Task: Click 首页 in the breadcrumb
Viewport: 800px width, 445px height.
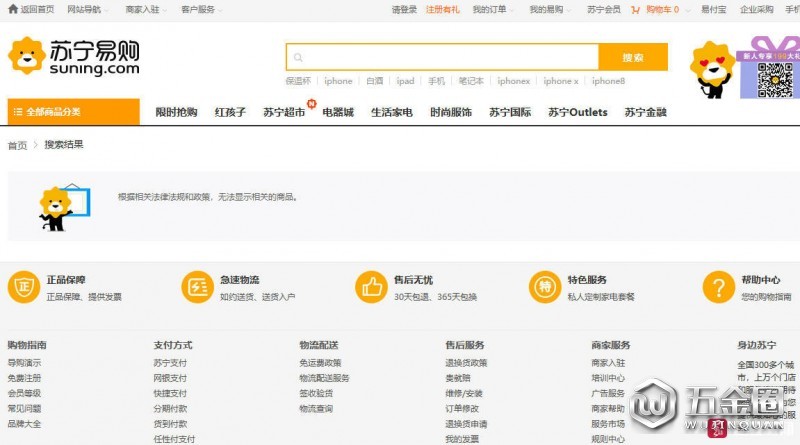Action: coord(17,145)
